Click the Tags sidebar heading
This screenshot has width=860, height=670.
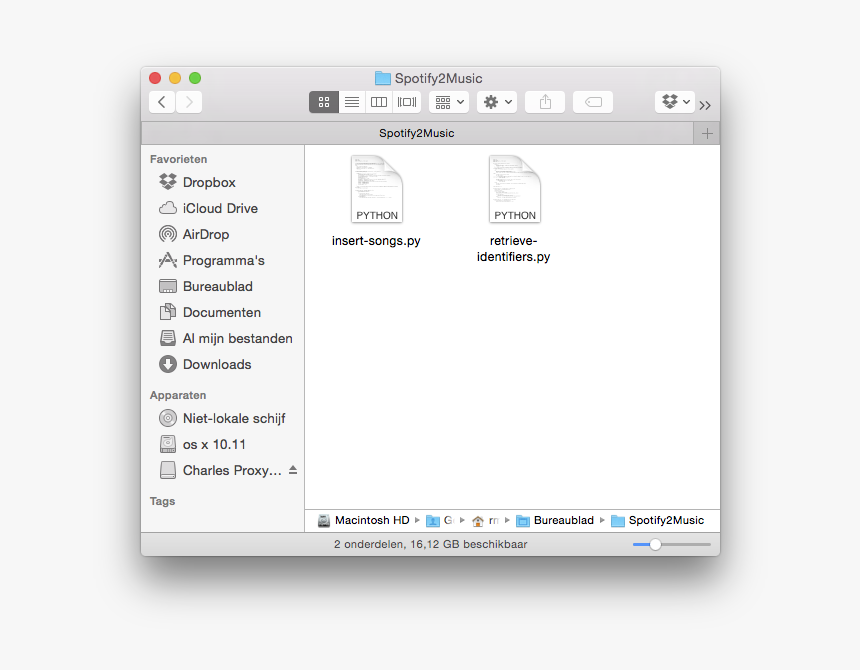pyautogui.click(x=162, y=501)
